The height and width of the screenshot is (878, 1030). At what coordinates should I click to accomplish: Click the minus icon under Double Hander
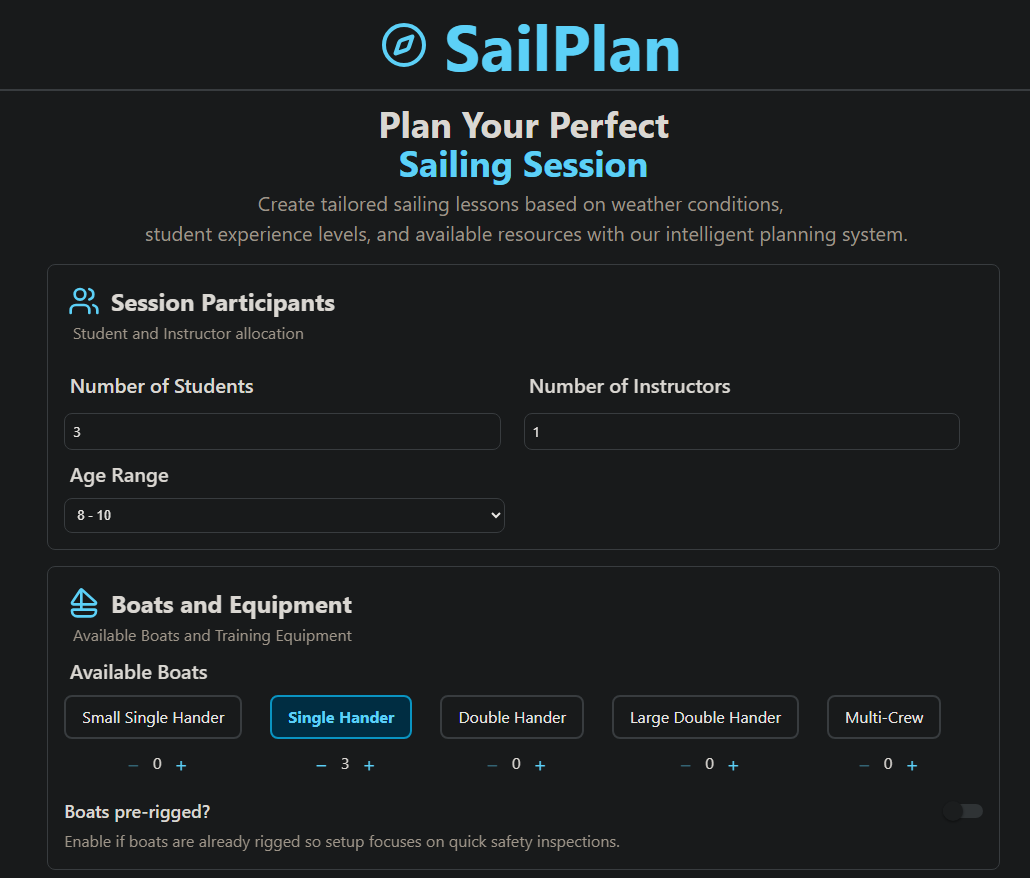click(x=492, y=764)
